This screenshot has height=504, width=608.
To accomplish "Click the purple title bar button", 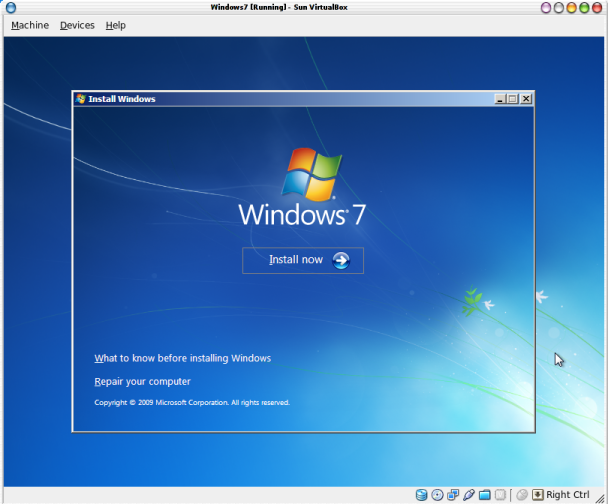I will (x=546, y=7).
